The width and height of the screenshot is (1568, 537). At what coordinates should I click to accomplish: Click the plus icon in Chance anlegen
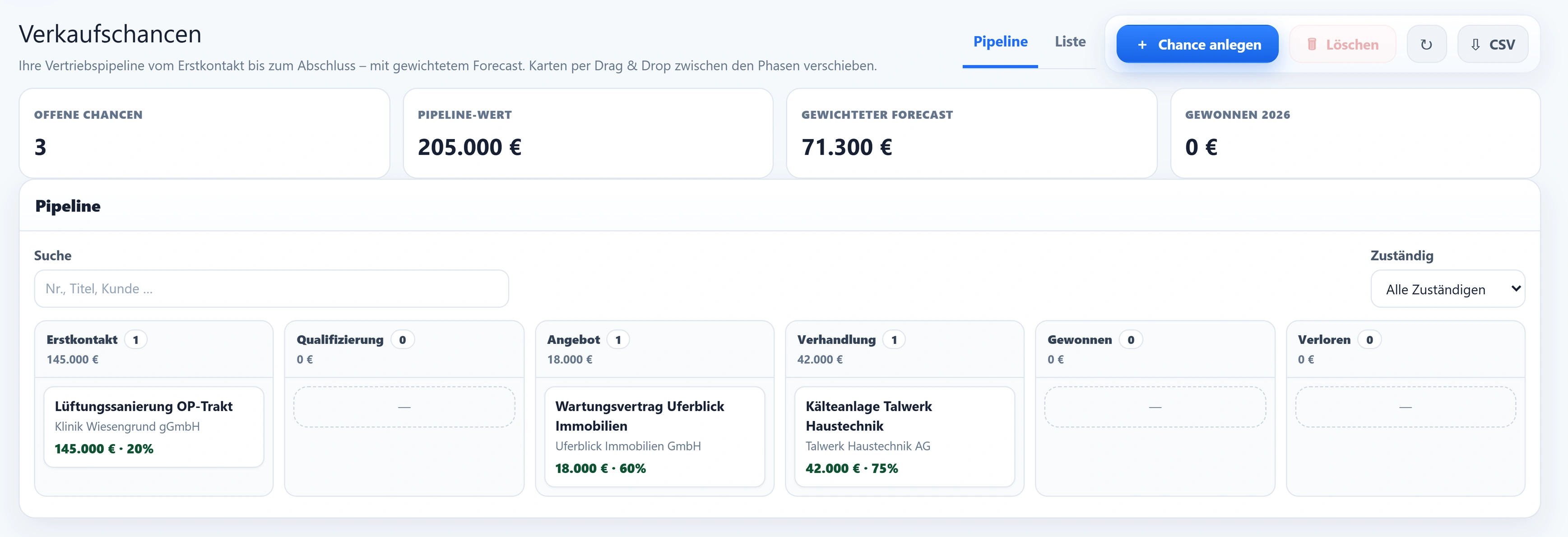point(1142,44)
